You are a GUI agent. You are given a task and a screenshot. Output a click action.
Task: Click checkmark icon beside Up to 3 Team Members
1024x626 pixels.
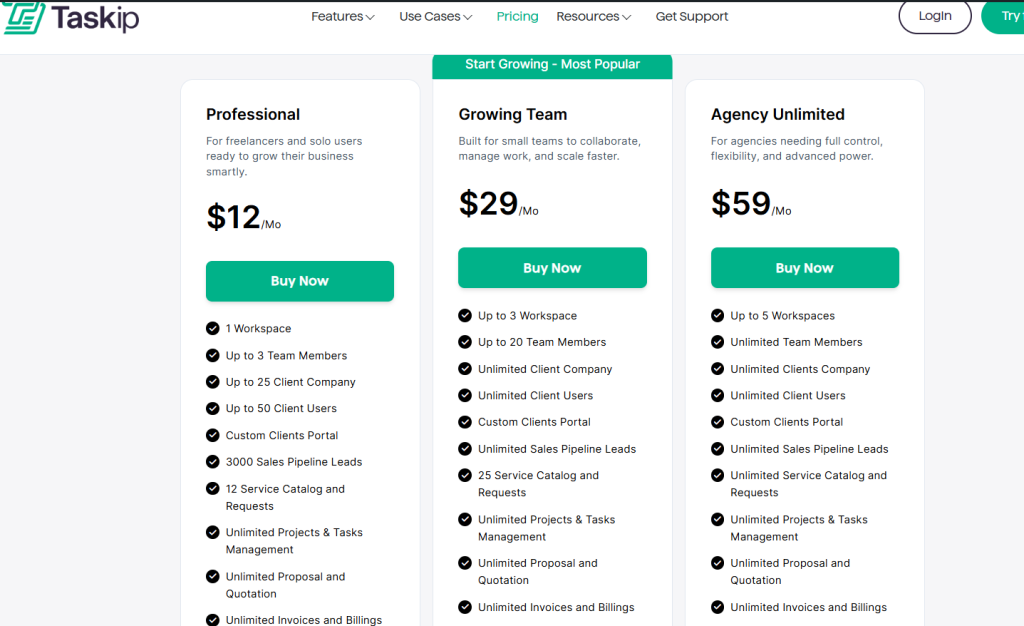(212, 355)
